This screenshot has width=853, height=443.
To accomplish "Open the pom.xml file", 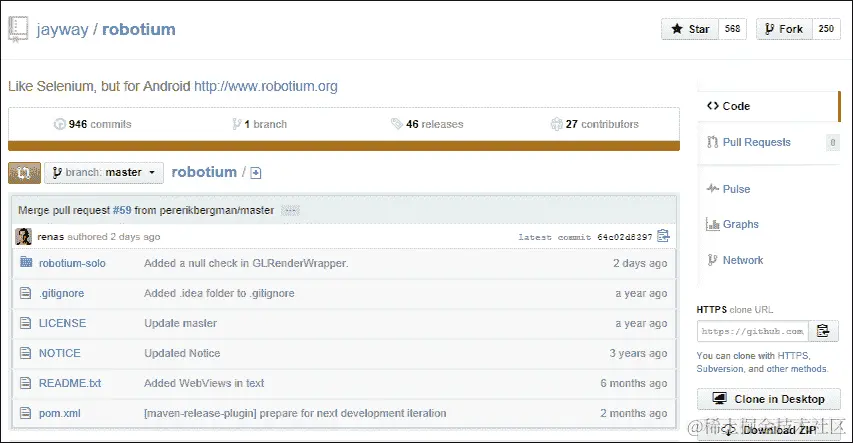I will (x=60, y=414).
